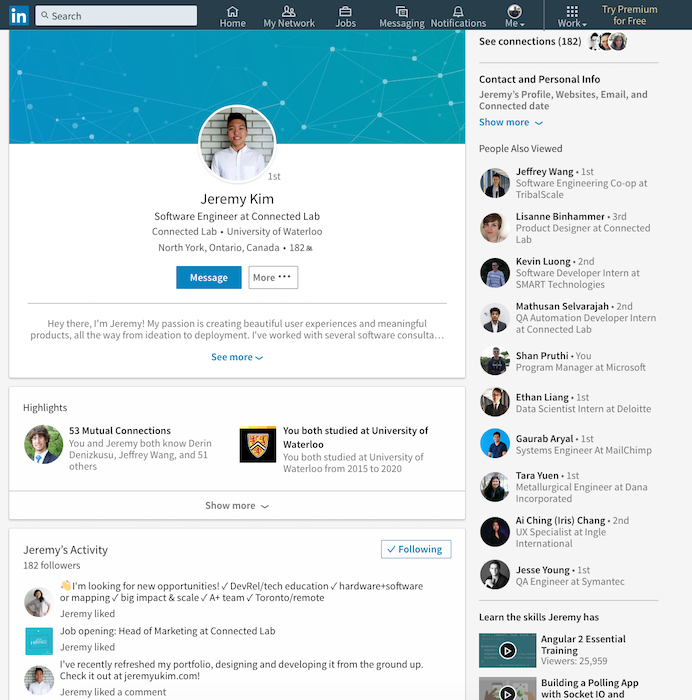Click the LinkedIn logo icon

(x=19, y=16)
